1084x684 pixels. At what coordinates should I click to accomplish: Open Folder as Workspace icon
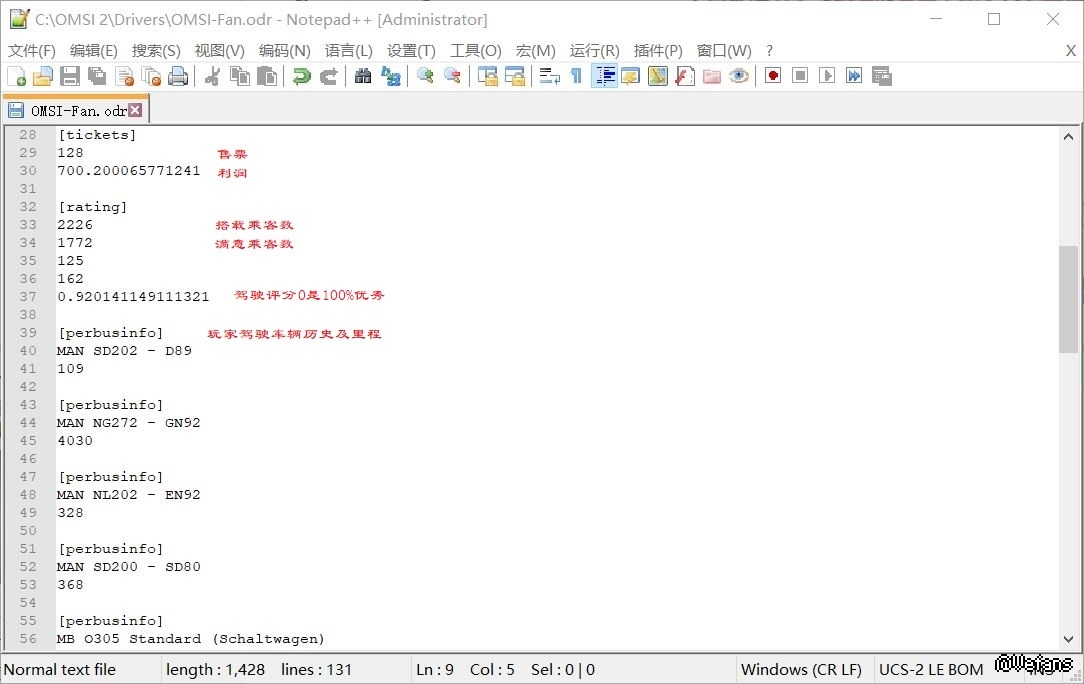point(711,76)
